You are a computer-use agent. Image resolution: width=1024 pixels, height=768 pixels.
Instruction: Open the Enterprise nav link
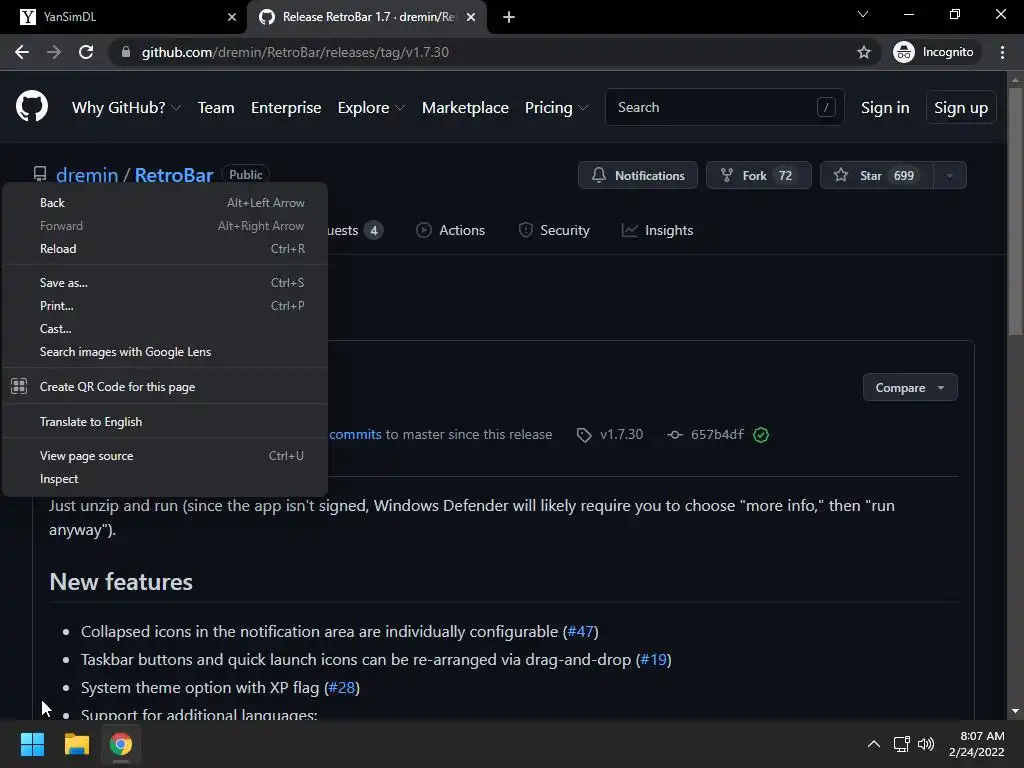tap(286, 108)
